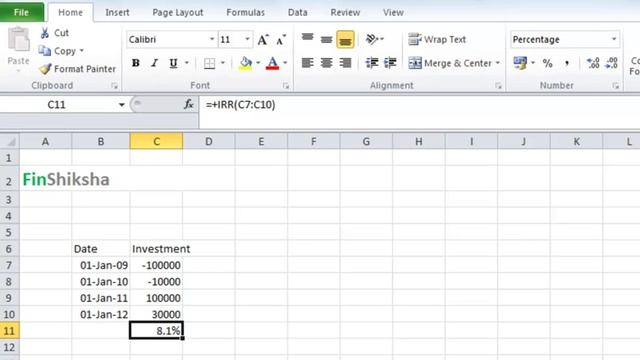Switch to the Formulas tab
The image size is (640, 360).
click(x=245, y=13)
